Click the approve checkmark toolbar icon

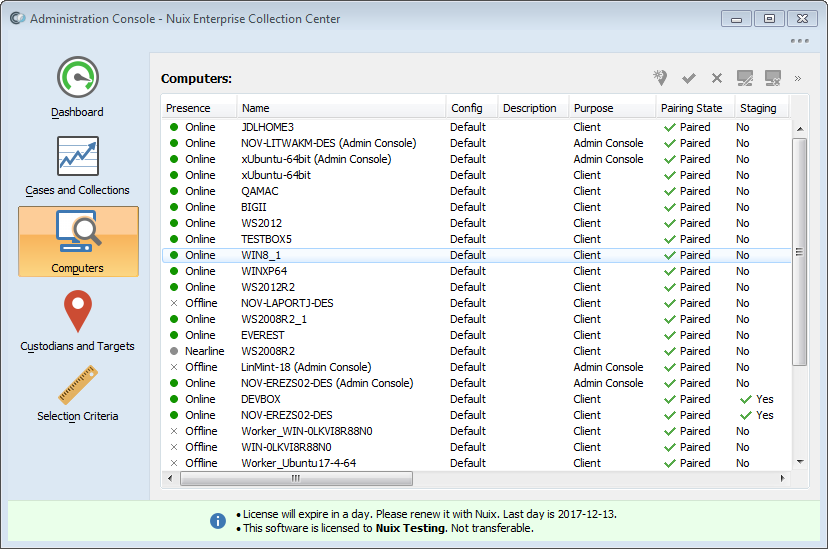(689, 79)
